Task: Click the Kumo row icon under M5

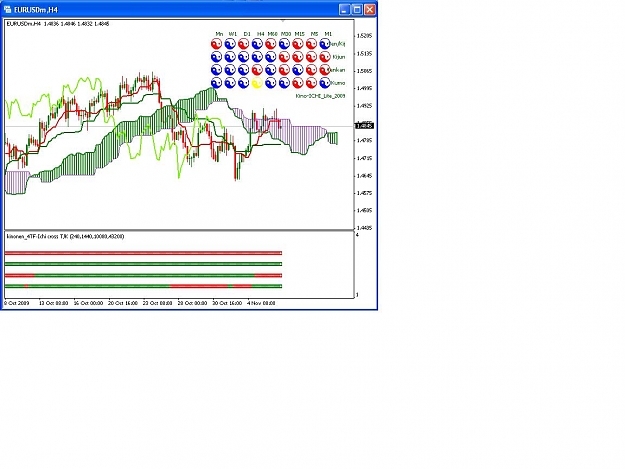Action: 311,83
